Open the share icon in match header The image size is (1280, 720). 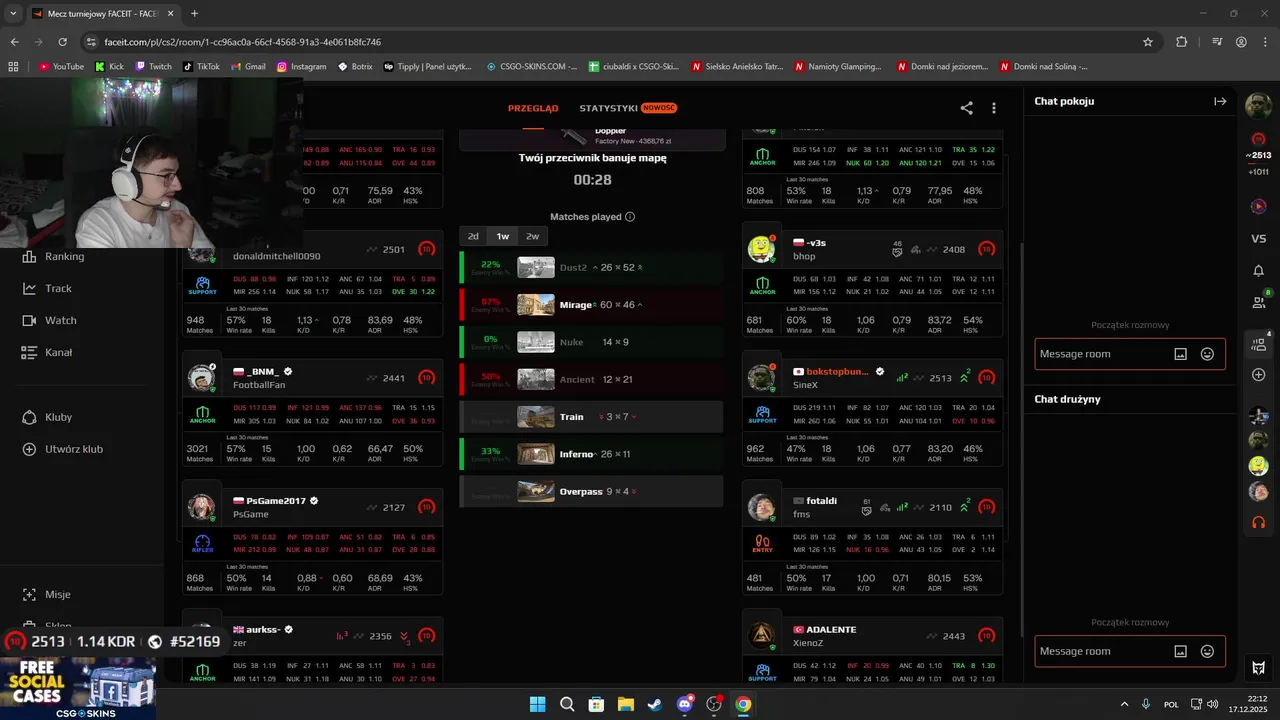[x=966, y=108]
